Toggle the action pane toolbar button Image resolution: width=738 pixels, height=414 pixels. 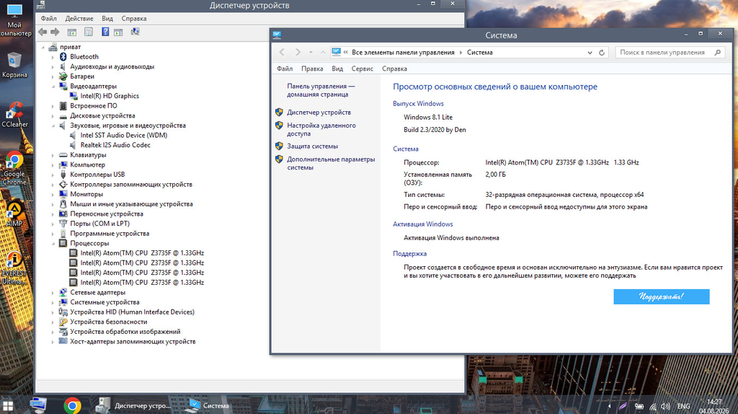(118, 32)
